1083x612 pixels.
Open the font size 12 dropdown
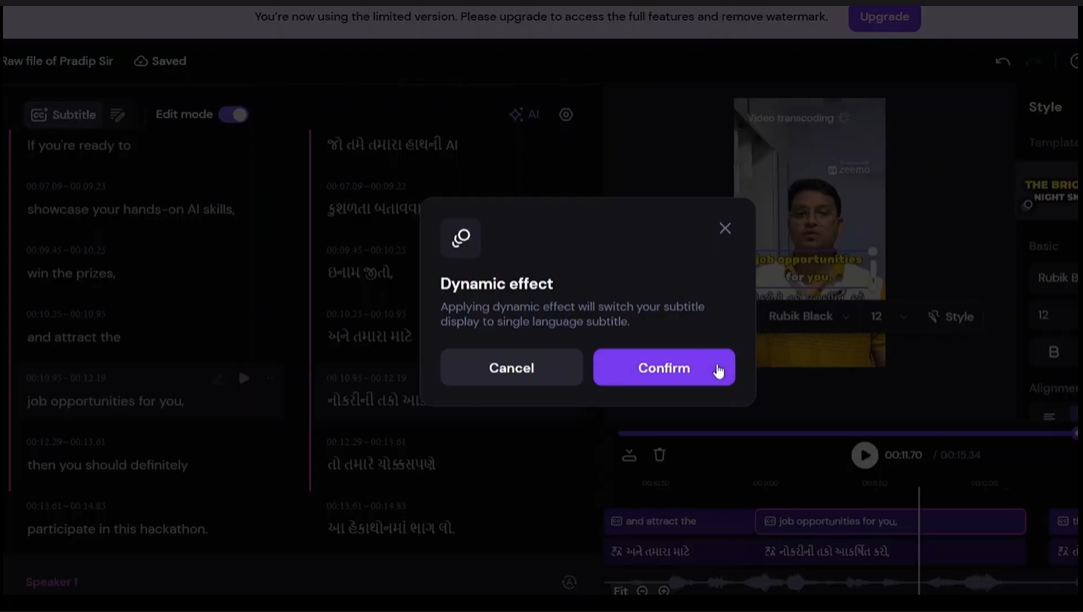point(888,316)
